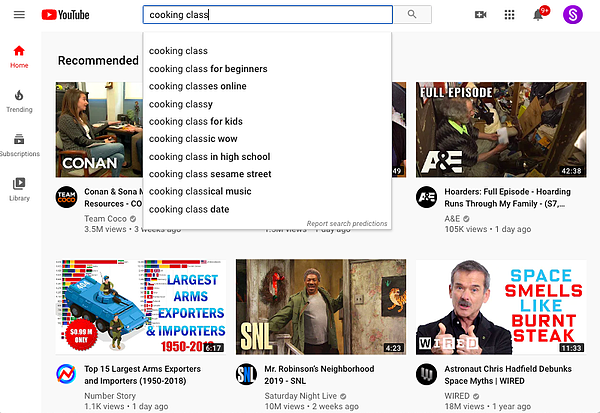
Task: Choose 'cooking class date' suggestion
Action: tap(189, 209)
